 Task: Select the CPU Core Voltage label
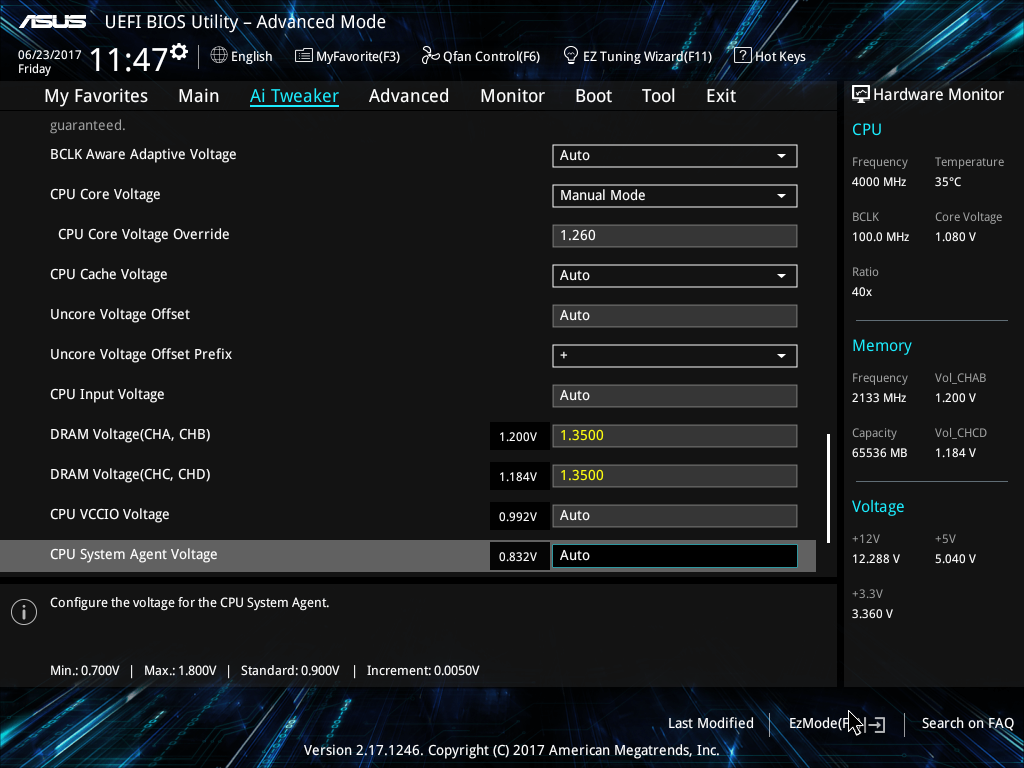[105, 195]
